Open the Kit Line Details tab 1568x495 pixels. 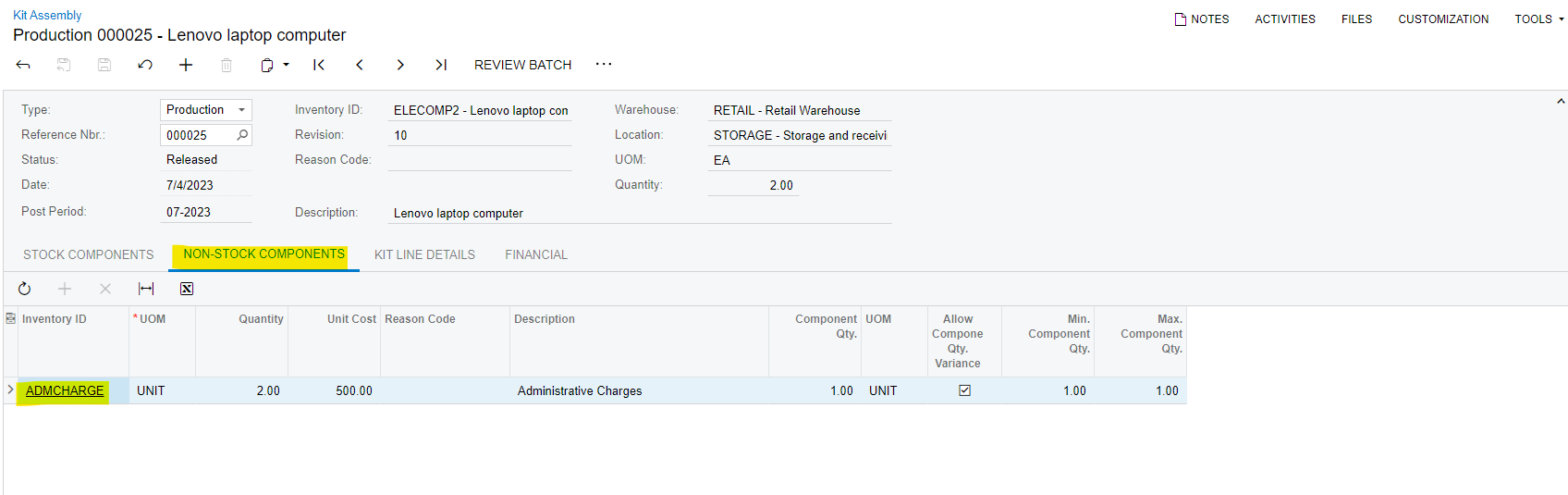424,254
